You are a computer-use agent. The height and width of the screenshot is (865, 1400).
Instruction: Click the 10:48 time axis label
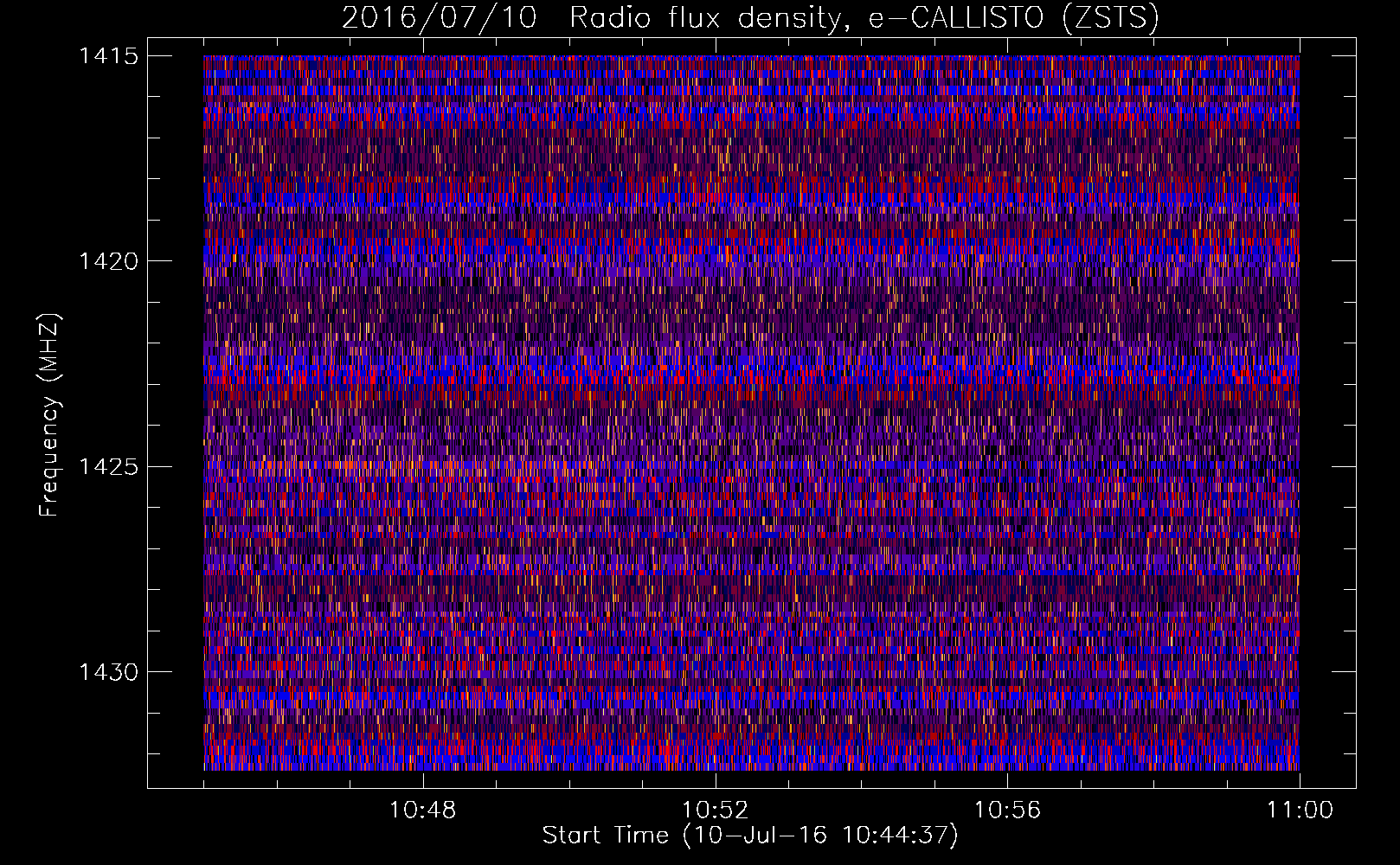(422, 811)
